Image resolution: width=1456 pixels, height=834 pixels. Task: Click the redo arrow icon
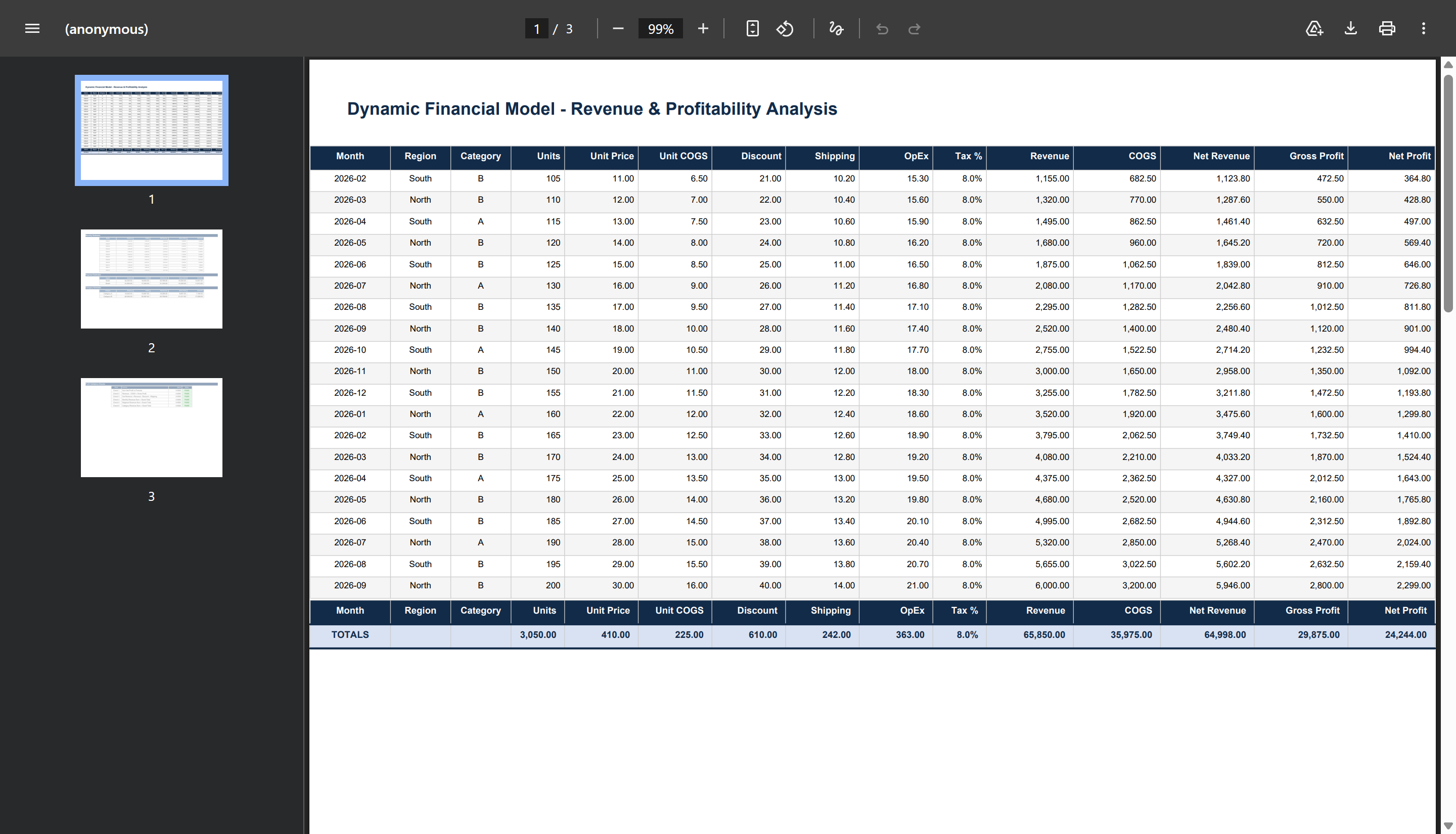pos(915,29)
